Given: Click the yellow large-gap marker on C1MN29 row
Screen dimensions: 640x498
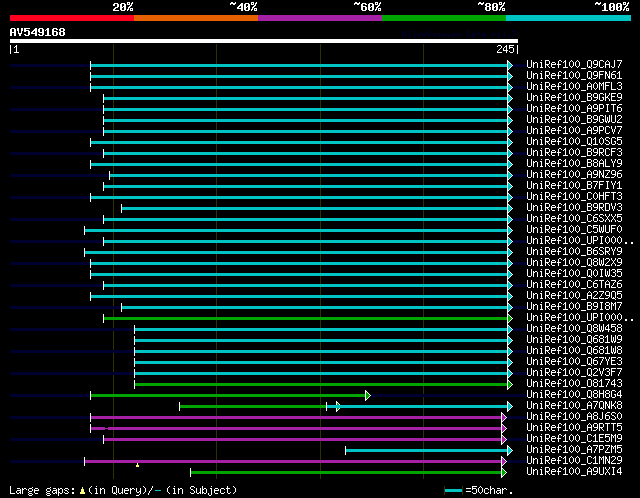Looking at the screenshot, I should [138, 465].
